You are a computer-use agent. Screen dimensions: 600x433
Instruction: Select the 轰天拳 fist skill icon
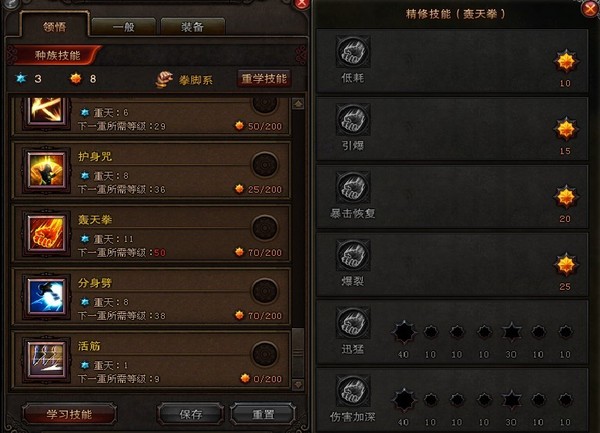pos(46,233)
